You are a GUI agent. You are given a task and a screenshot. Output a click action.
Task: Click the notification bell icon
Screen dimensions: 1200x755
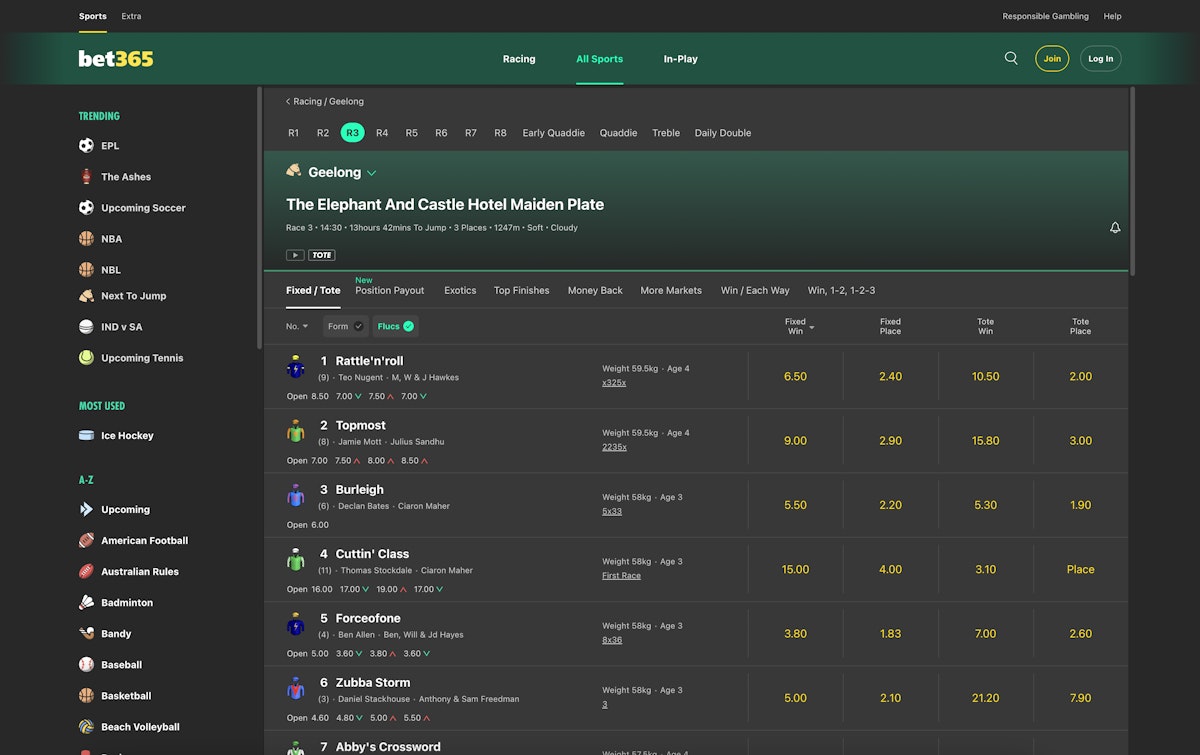pos(1115,228)
